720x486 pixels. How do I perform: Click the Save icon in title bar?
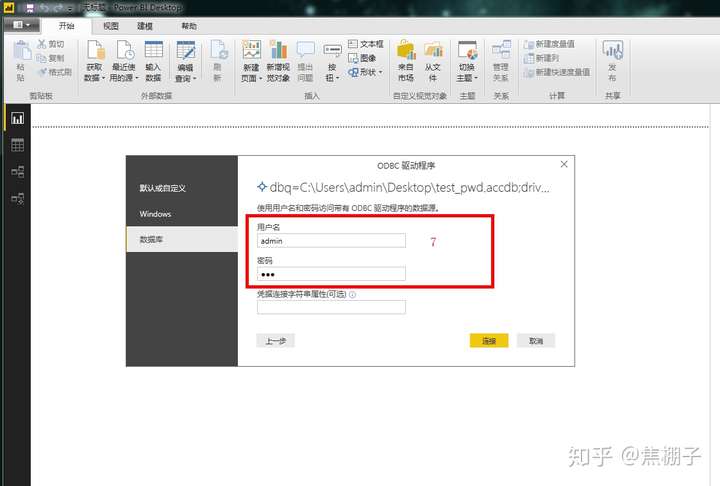click(x=30, y=8)
